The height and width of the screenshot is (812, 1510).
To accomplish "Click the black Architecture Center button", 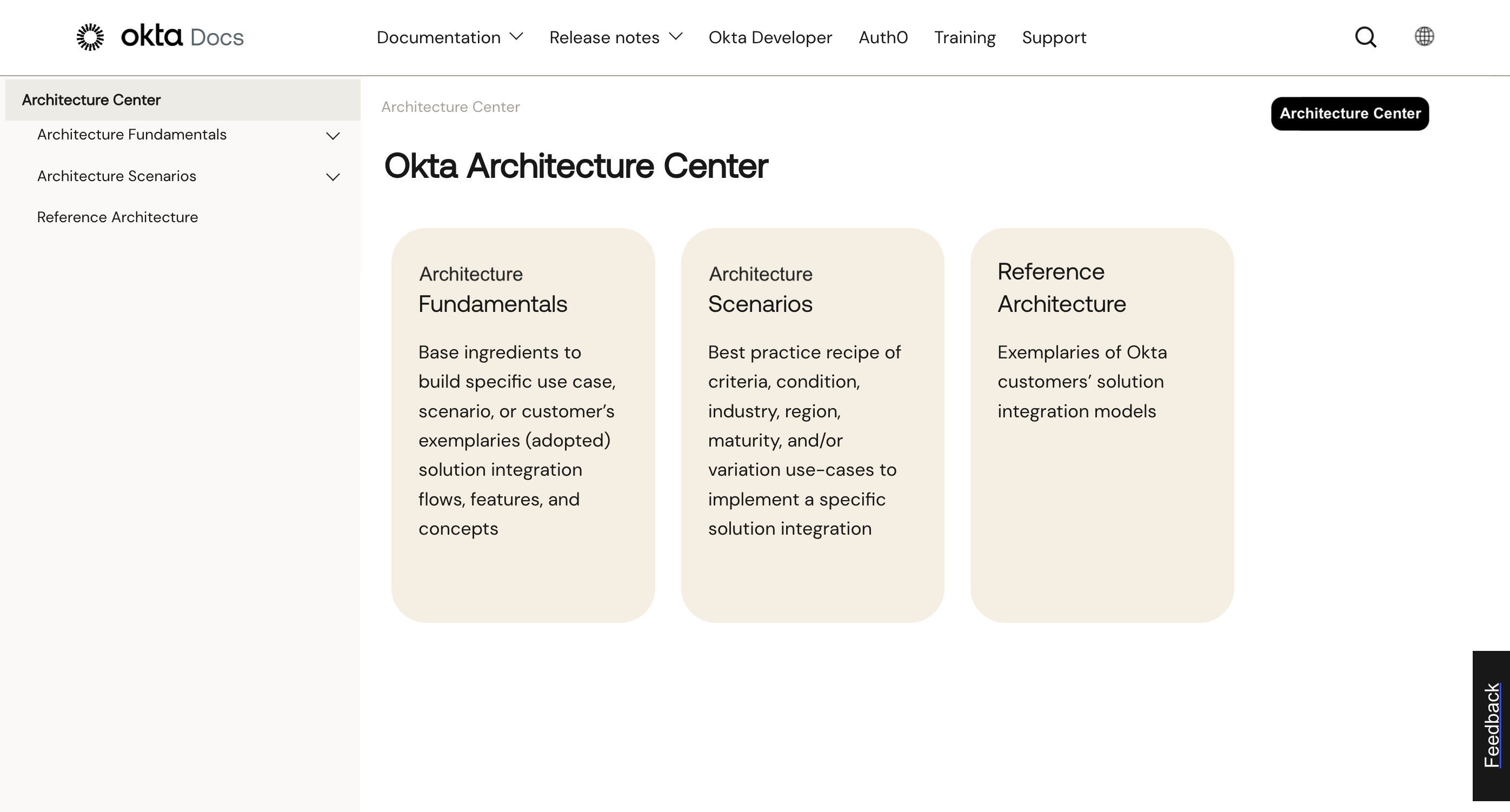I will [x=1349, y=114].
